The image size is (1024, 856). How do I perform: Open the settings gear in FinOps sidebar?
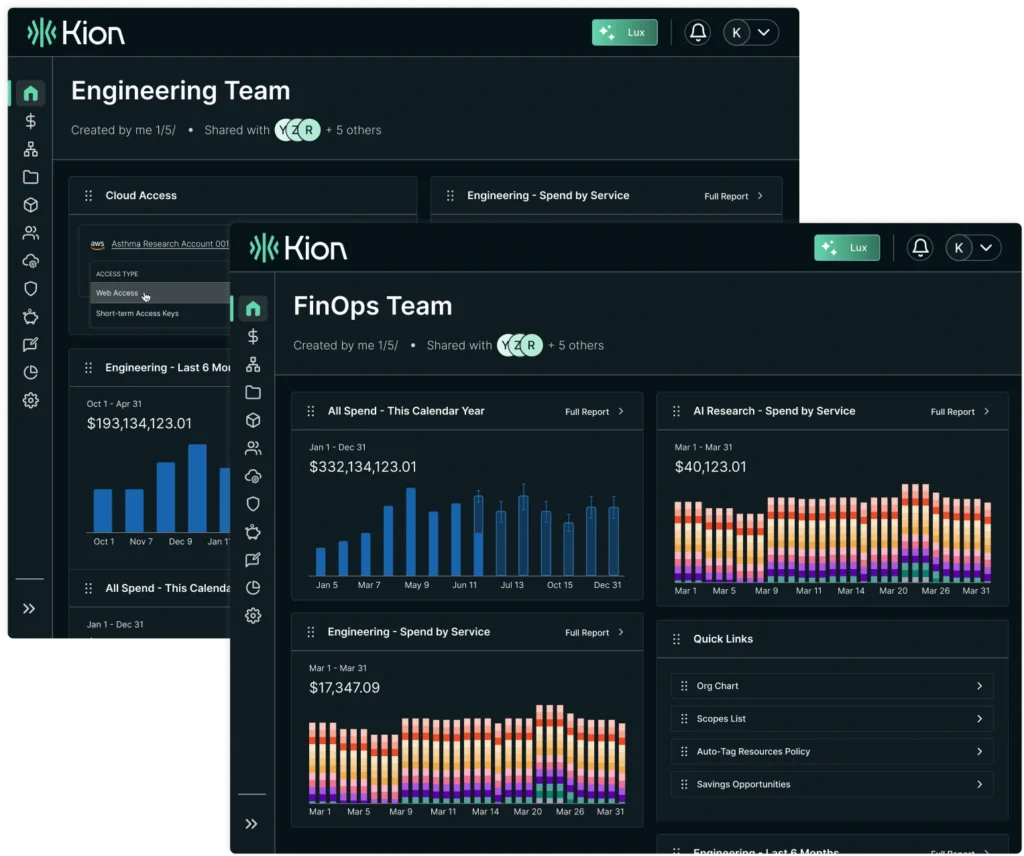tap(253, 616)
